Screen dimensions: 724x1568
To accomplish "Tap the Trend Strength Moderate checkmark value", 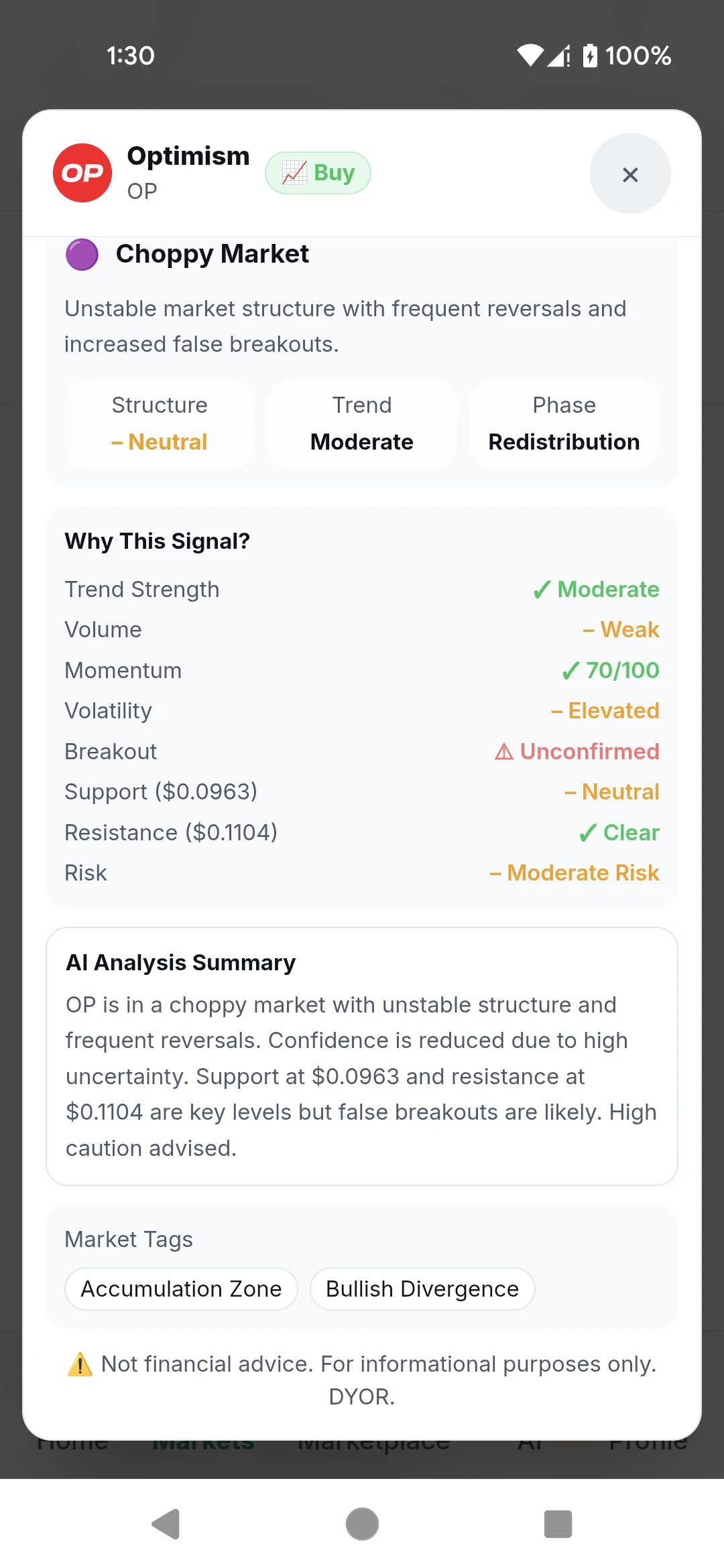I will pyautogui.click(x=595, y=590).
